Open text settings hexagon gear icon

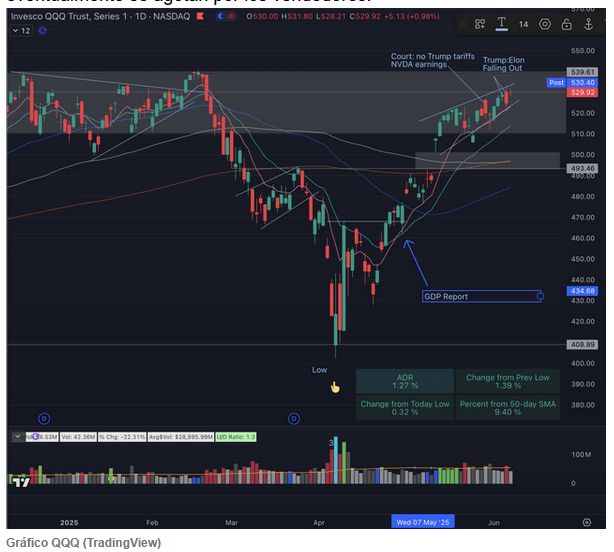coord(545,24)
